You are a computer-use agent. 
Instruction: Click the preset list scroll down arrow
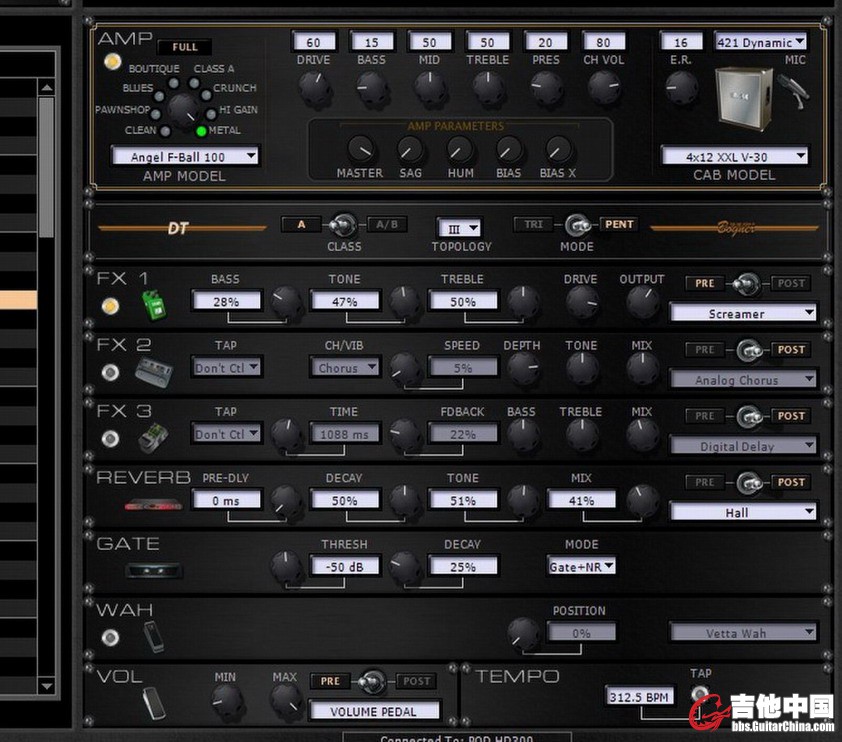[47, 686]
